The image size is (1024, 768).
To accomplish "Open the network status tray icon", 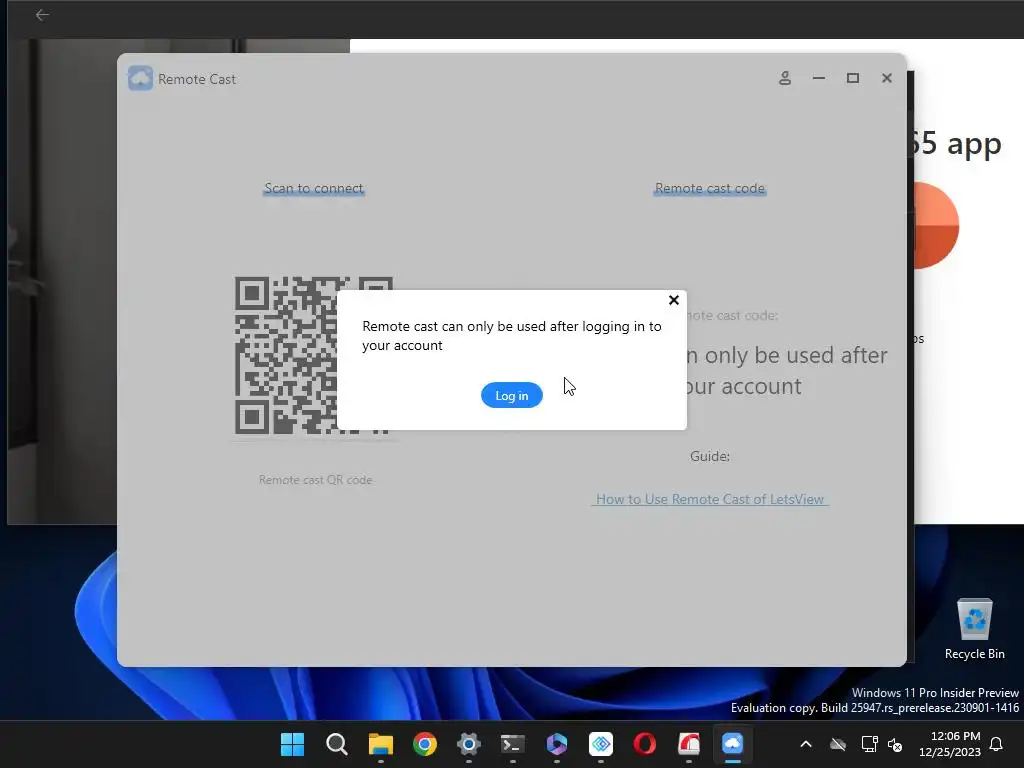I will (x=869, y=744).
